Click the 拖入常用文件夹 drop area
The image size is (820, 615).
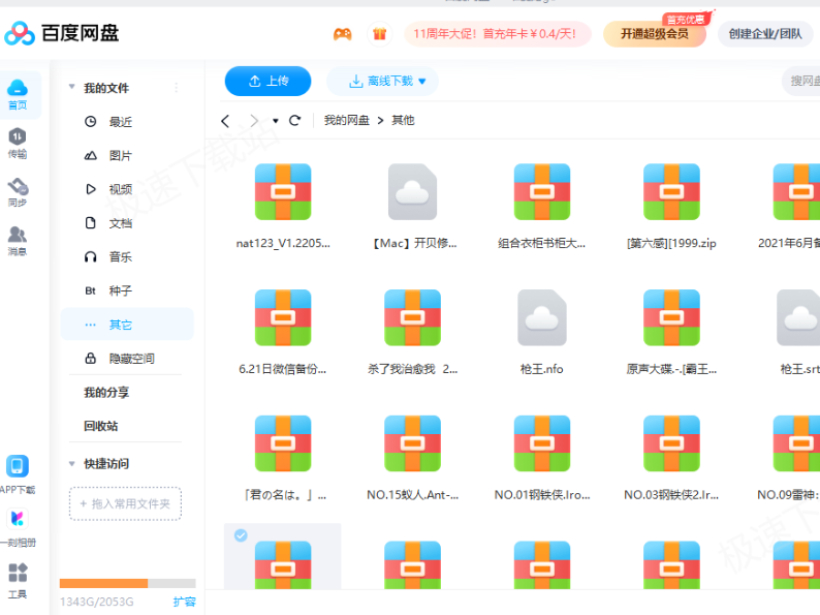click(126, 504)
